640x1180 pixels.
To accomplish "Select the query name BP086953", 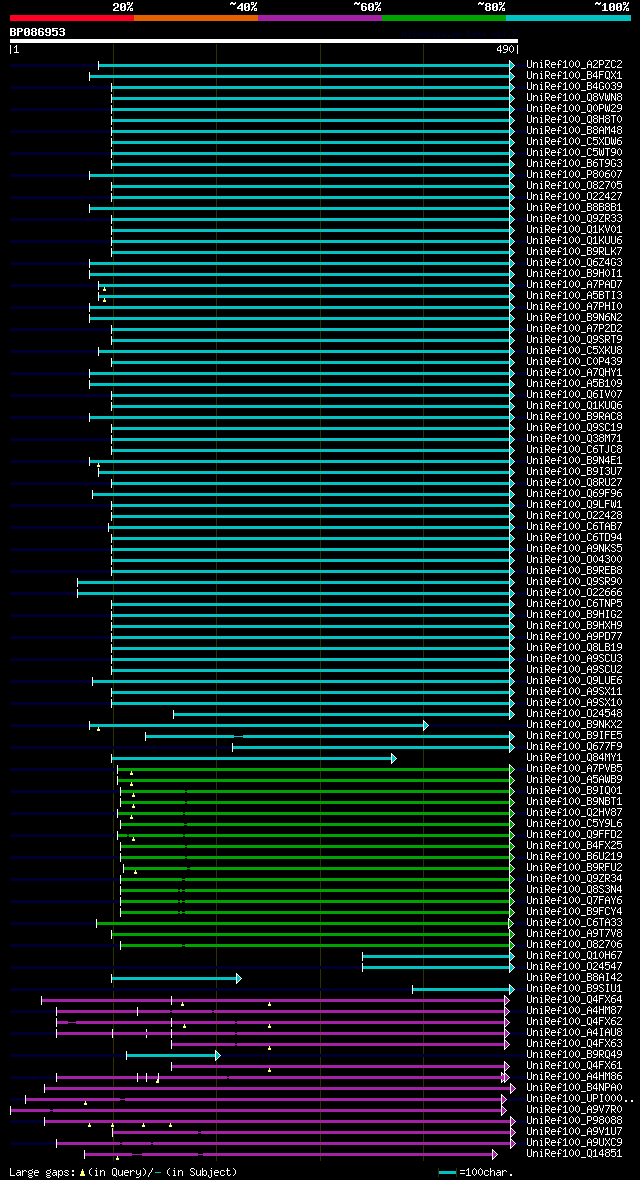I will coord(38,32).
